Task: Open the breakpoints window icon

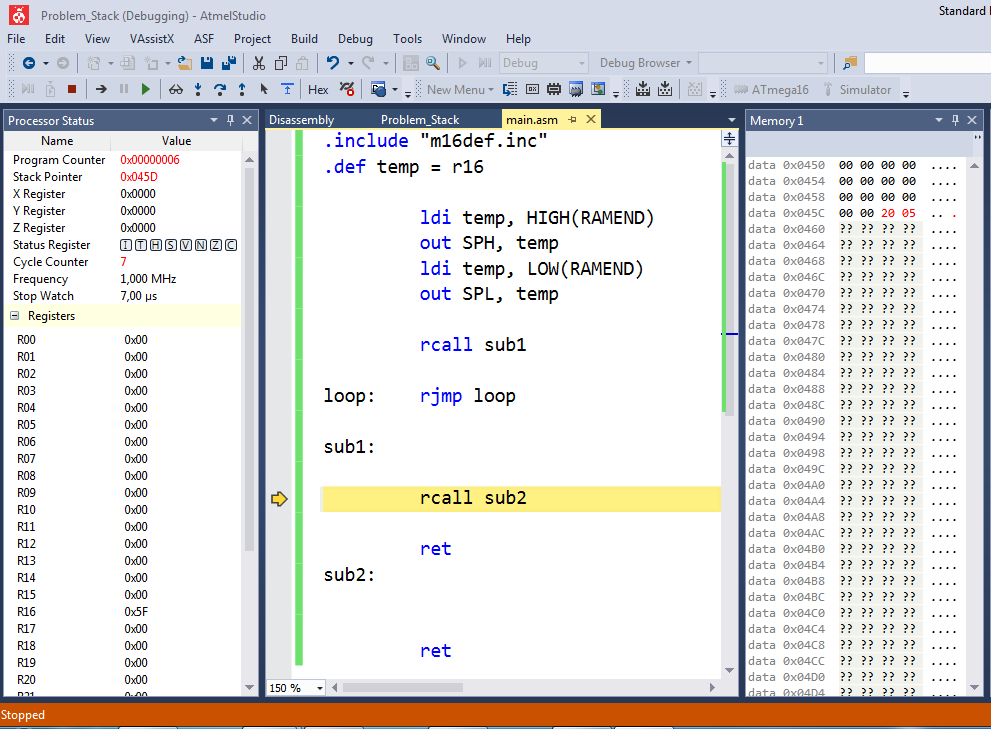Action: [x=378, y=89]
